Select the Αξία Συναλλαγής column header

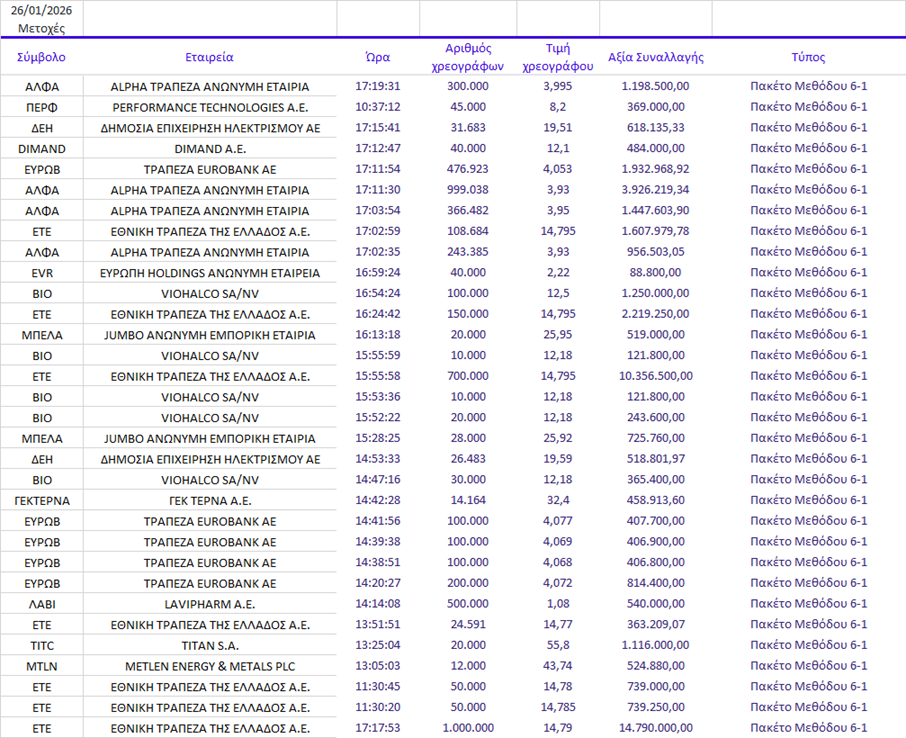[655, 57]
